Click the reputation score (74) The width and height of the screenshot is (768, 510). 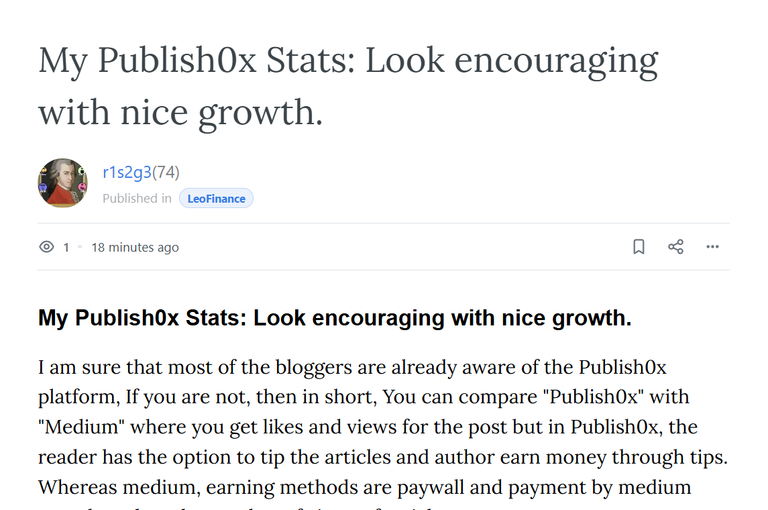click(166, 172)
